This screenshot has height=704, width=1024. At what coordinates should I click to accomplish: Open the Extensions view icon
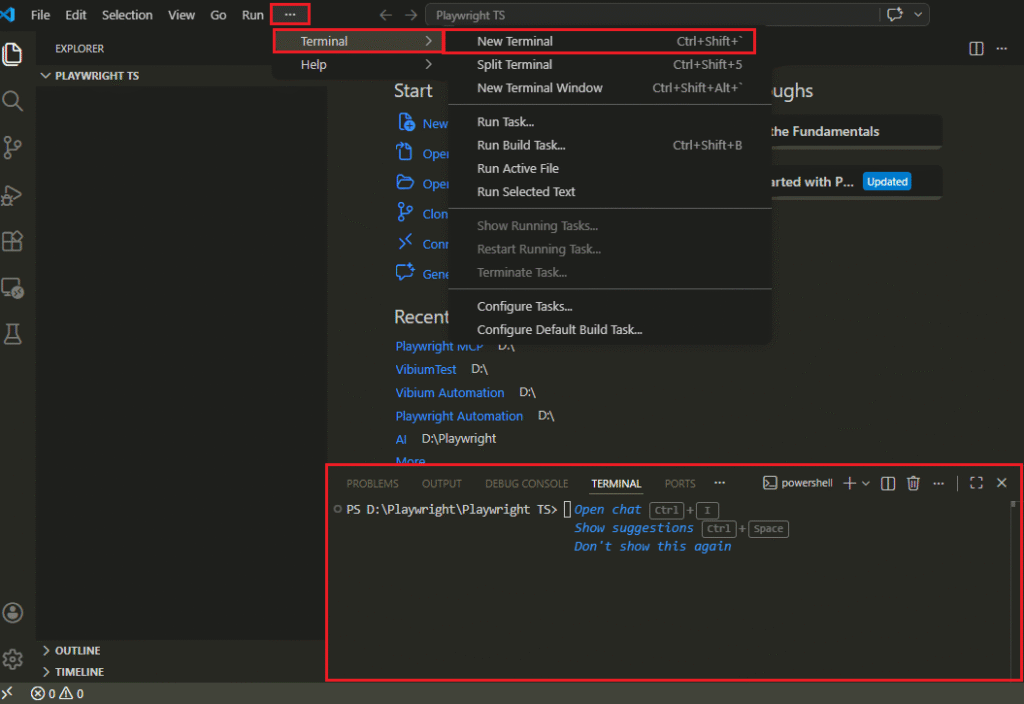tap(12, 241)
